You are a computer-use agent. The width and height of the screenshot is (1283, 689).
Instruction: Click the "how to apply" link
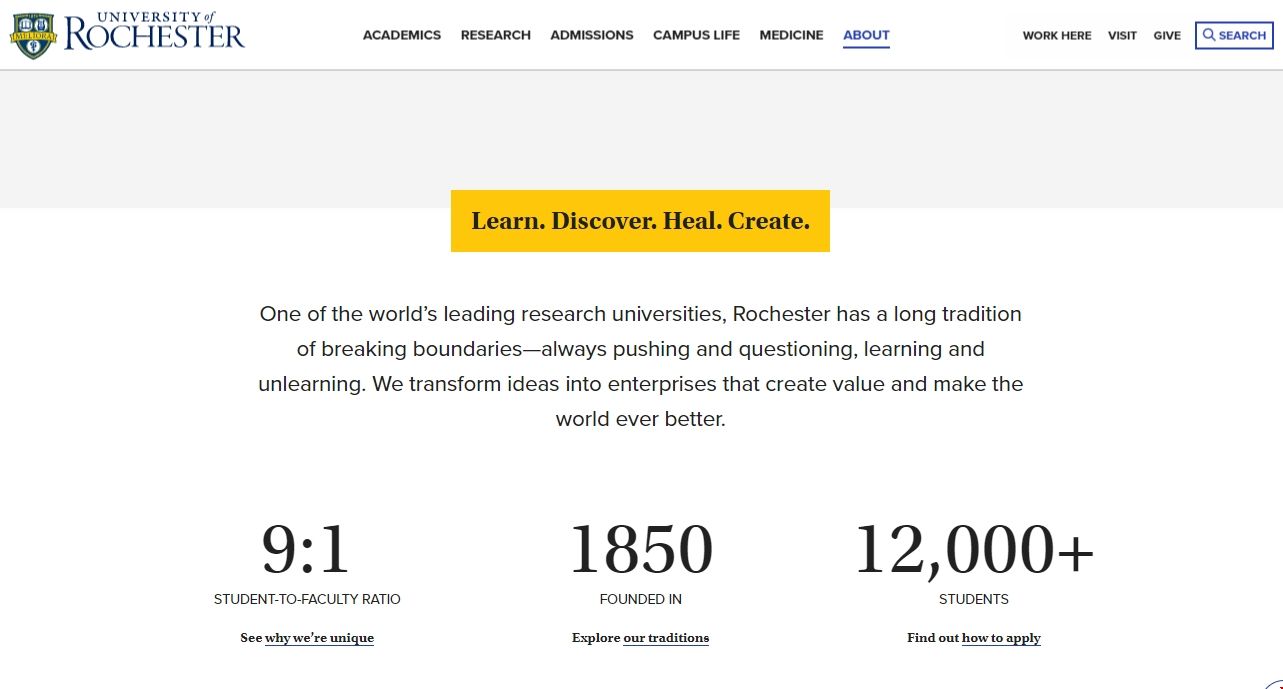(1001, 638)
